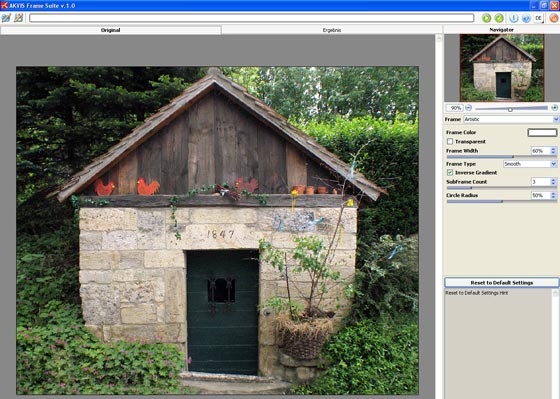The image size is (560, 399).
Task: Click the Circle Radius slider
Action: pos(501,201)
